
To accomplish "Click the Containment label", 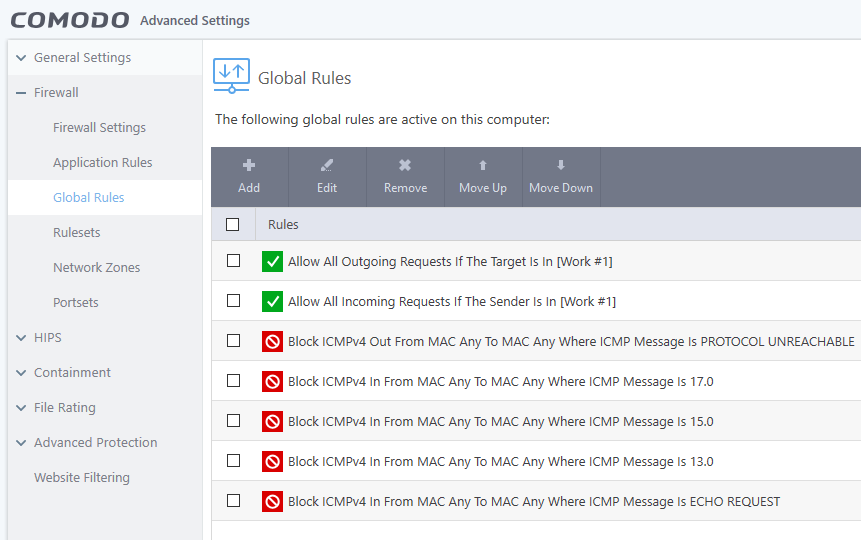I will (72, 372).
